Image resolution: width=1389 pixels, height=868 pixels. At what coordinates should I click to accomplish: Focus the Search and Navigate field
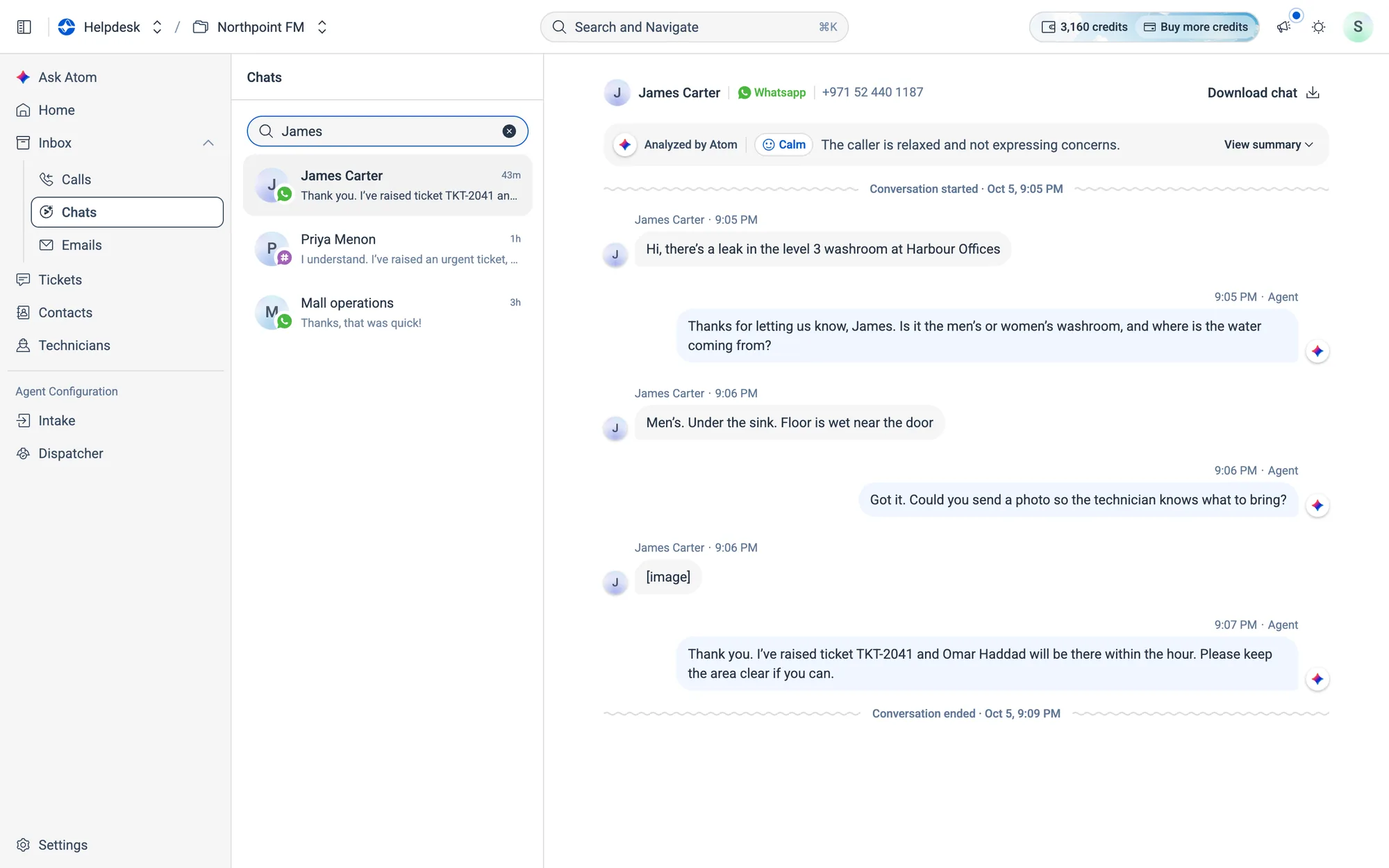pos(694,27)
